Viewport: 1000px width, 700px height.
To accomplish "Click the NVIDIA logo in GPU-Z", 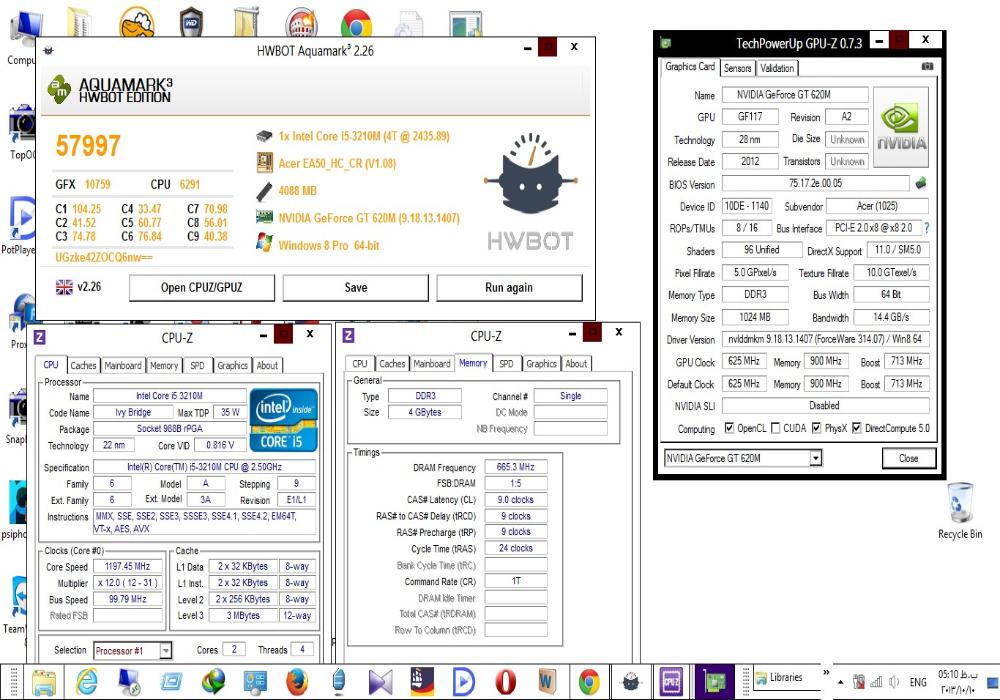I will [x=901, y=128].
